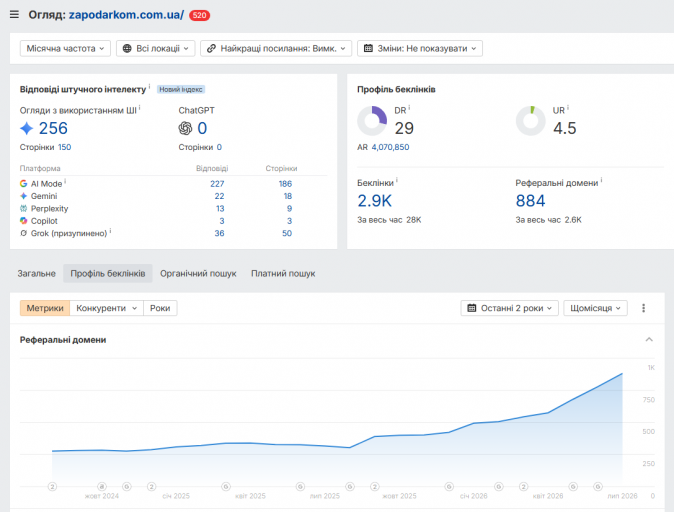This screenshot has height=512, width=674.
Task: Open the hamburger menu icon
Action: click(x=14, y=15)
